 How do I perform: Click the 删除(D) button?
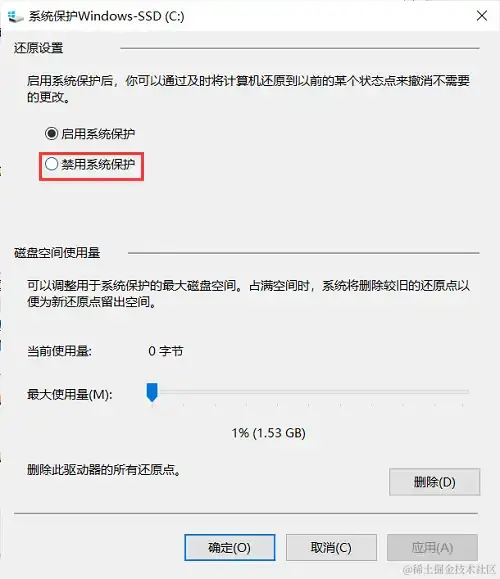434,482
